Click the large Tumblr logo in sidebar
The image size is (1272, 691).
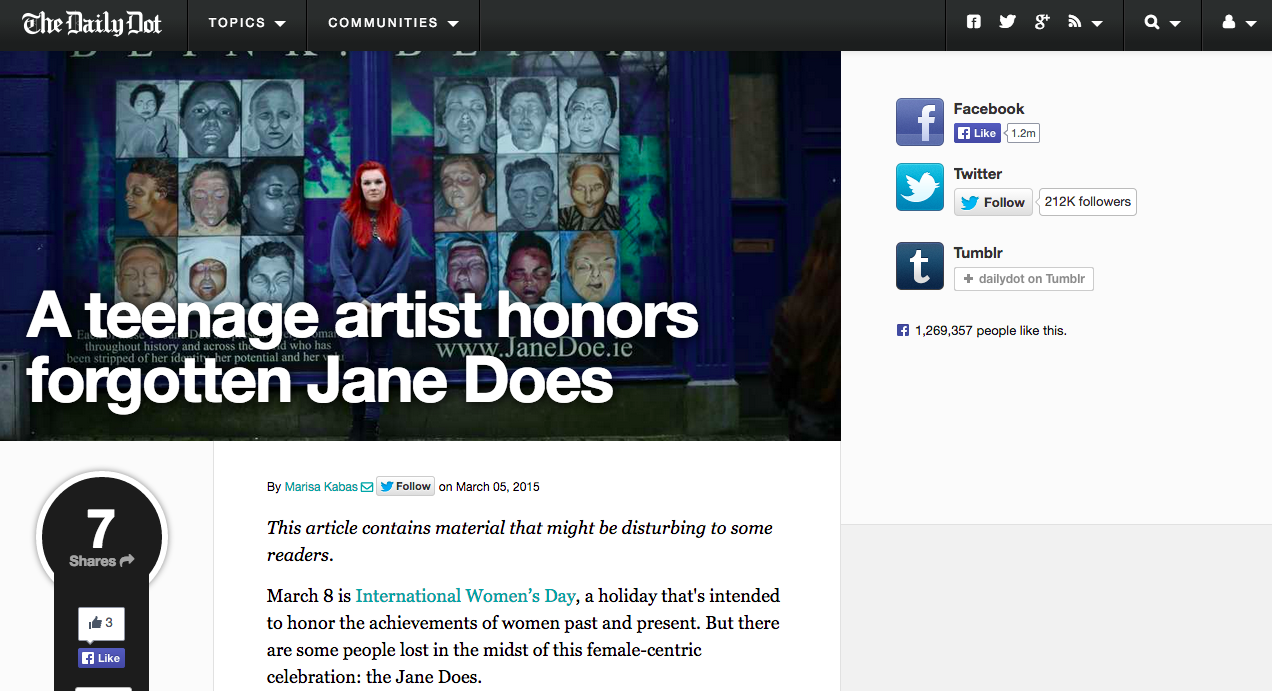pyautogui.click(x=919, y=266)
